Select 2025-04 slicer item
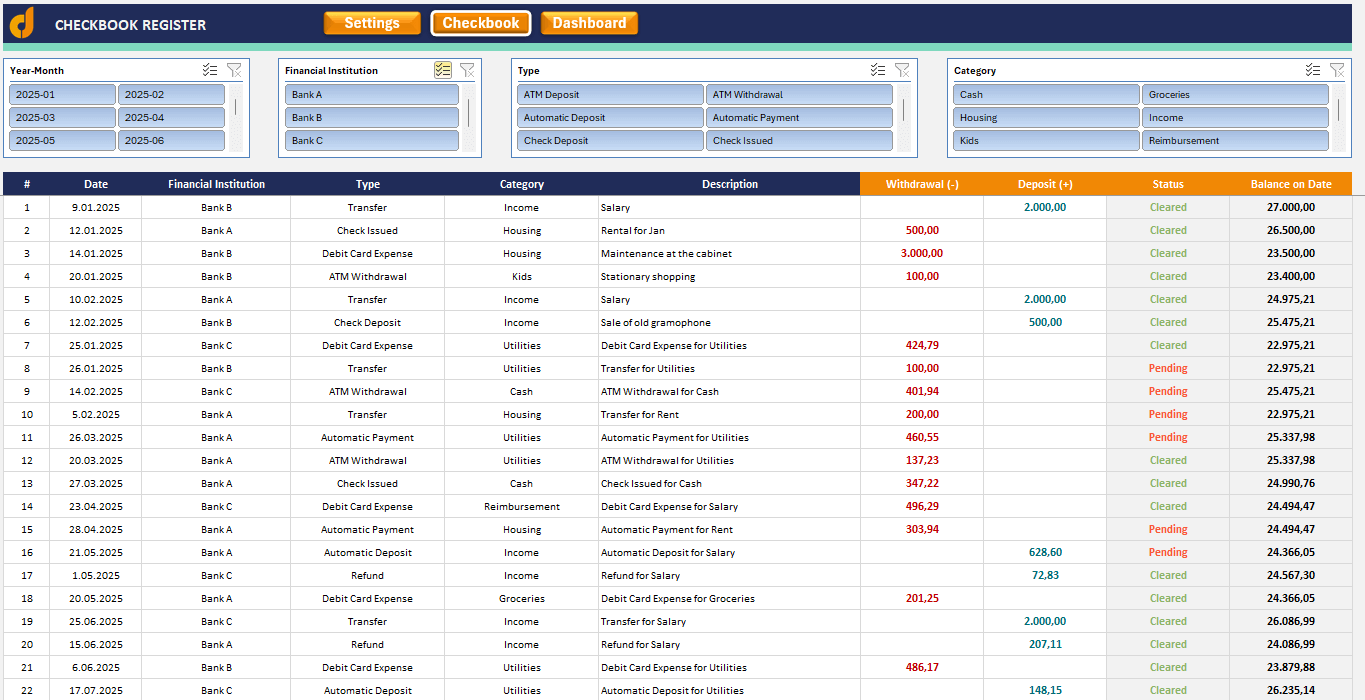The image size is (1365, 700). tap(171, 118)
